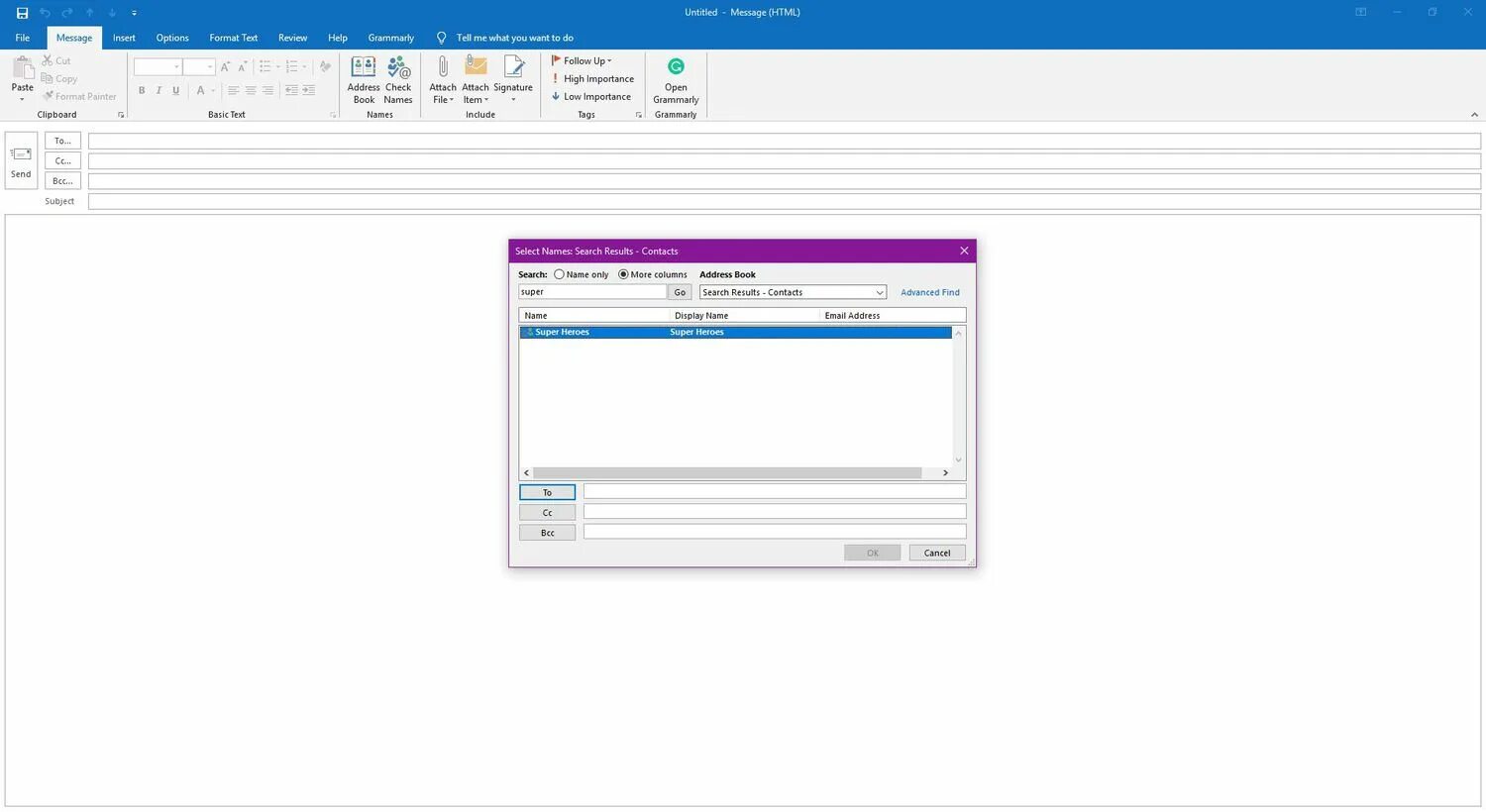The image size is (1486, 812).
Task: Align text right in Basic Text
Action: coord(267,90)
